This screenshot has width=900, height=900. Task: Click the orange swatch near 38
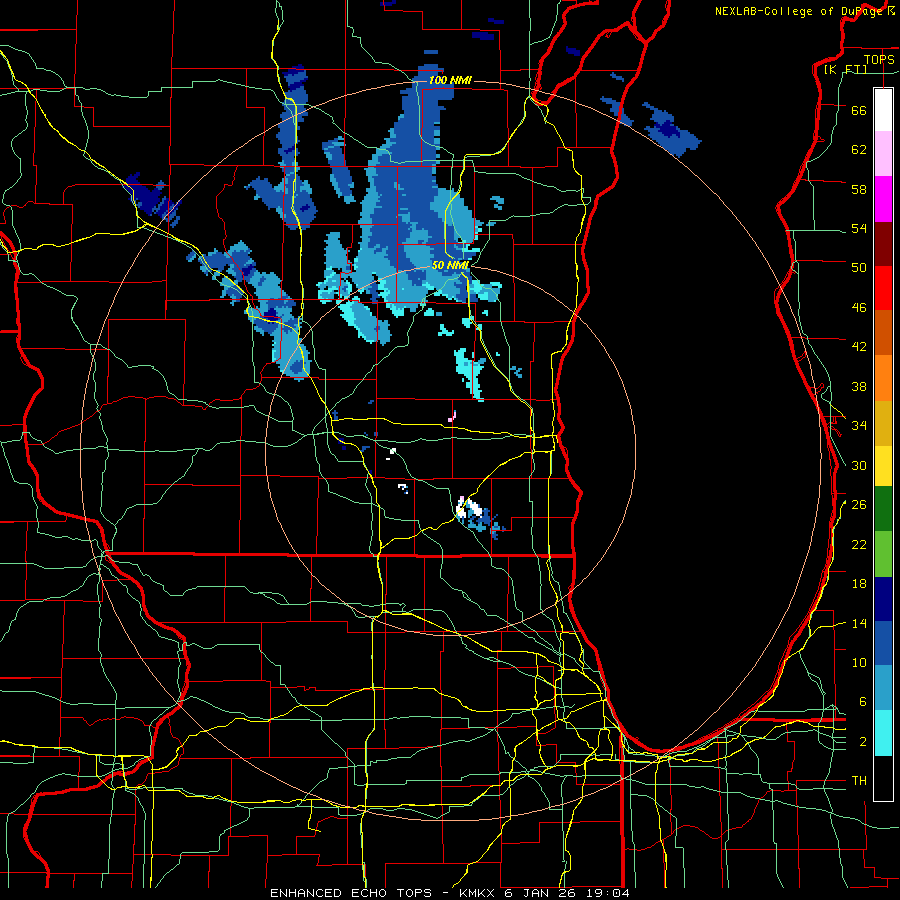pyautogui.click(x=883, y=378)
